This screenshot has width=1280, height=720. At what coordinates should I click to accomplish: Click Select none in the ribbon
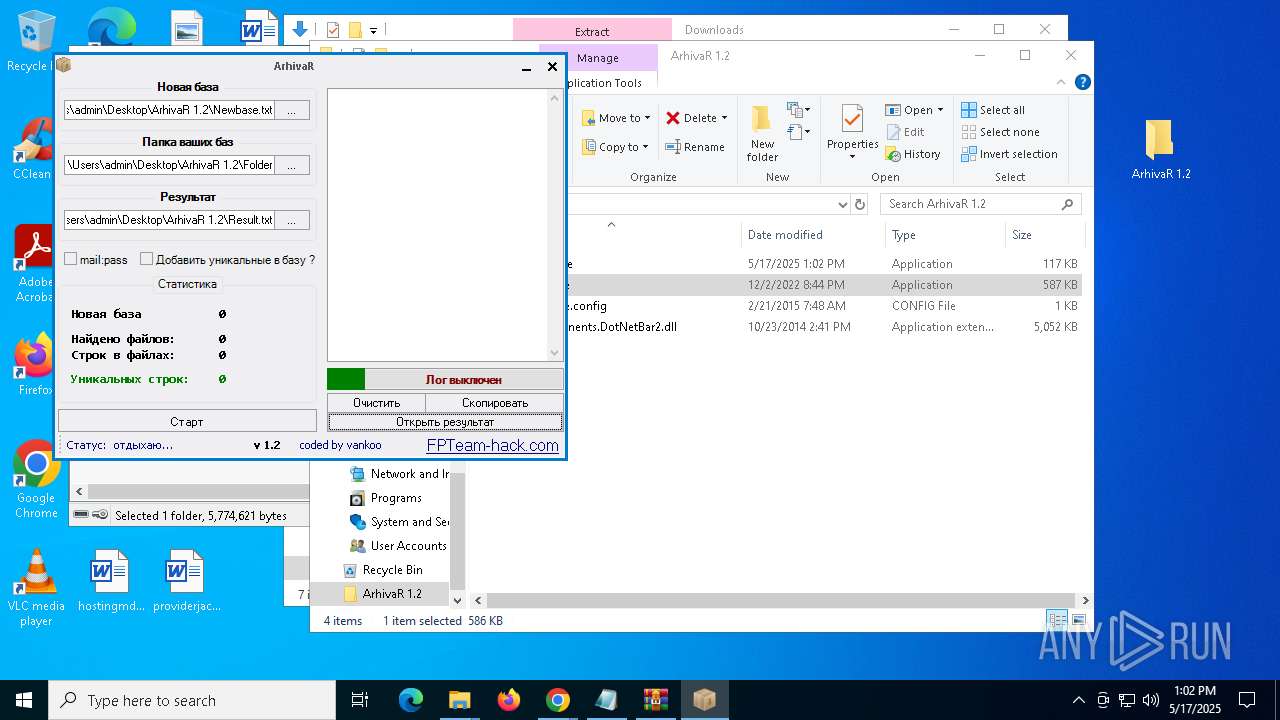coord(1000,132)
